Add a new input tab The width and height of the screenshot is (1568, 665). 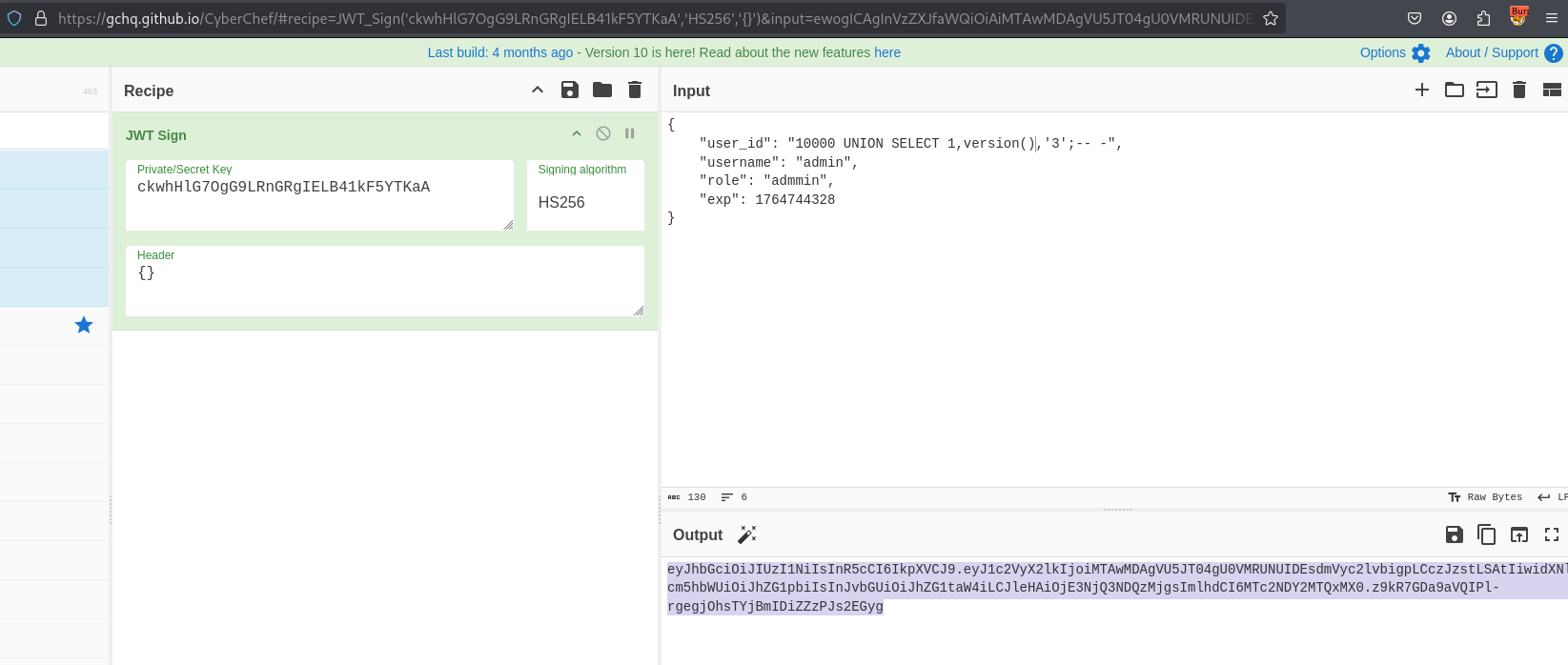tap(1422, 90)
